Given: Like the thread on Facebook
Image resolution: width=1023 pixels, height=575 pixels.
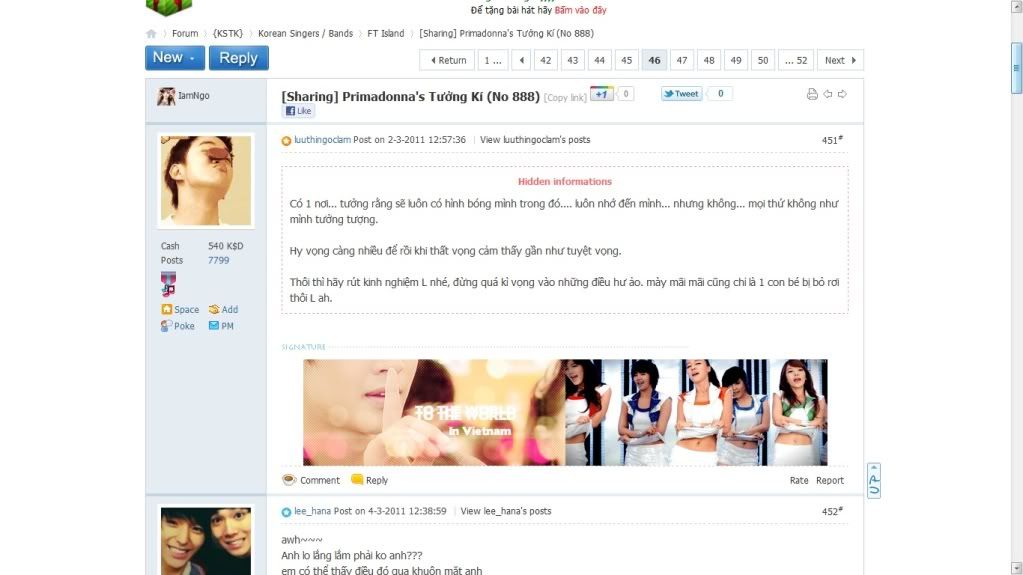Looking at the screenshot, I should point(299,111).
